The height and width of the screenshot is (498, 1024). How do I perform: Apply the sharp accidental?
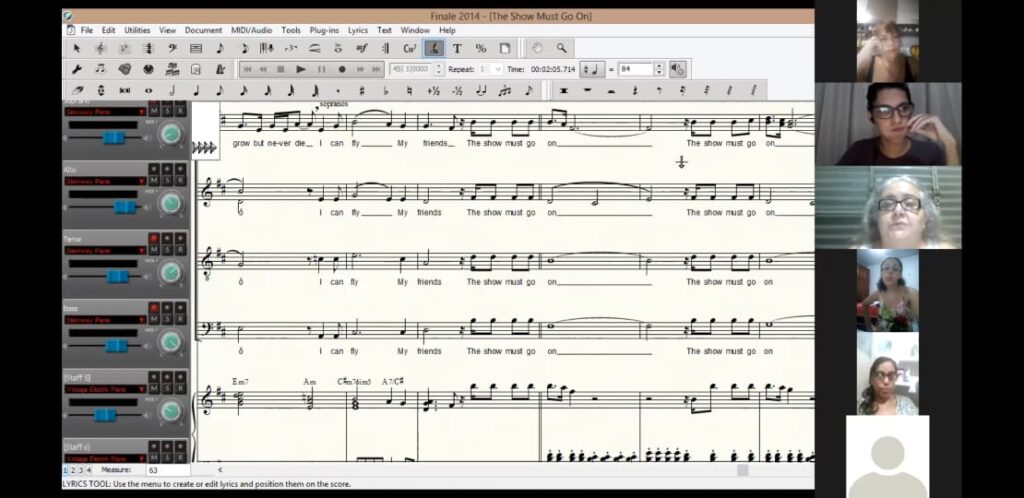(362, 91)
